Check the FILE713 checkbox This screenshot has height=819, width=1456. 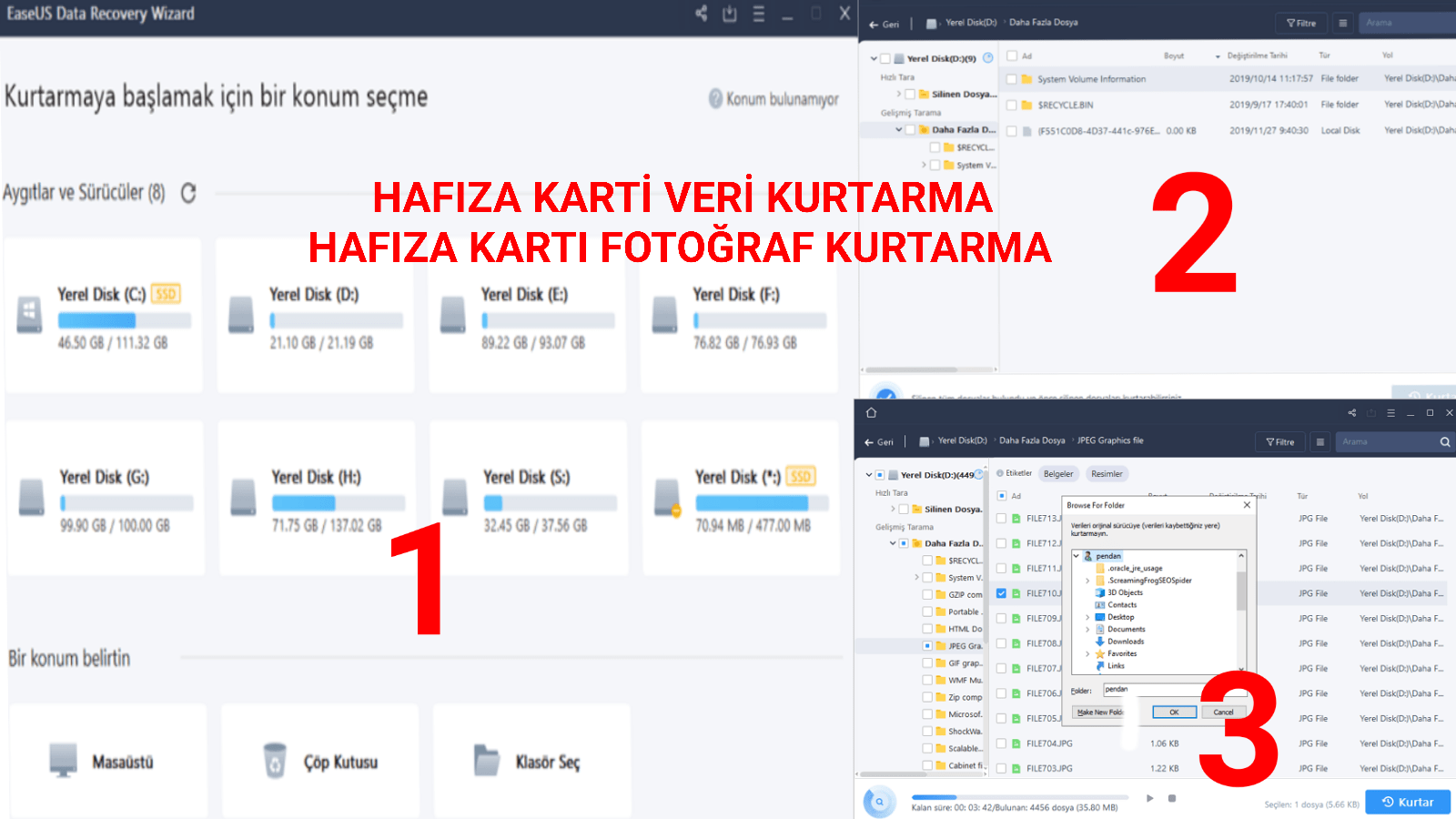(1001, 519)
